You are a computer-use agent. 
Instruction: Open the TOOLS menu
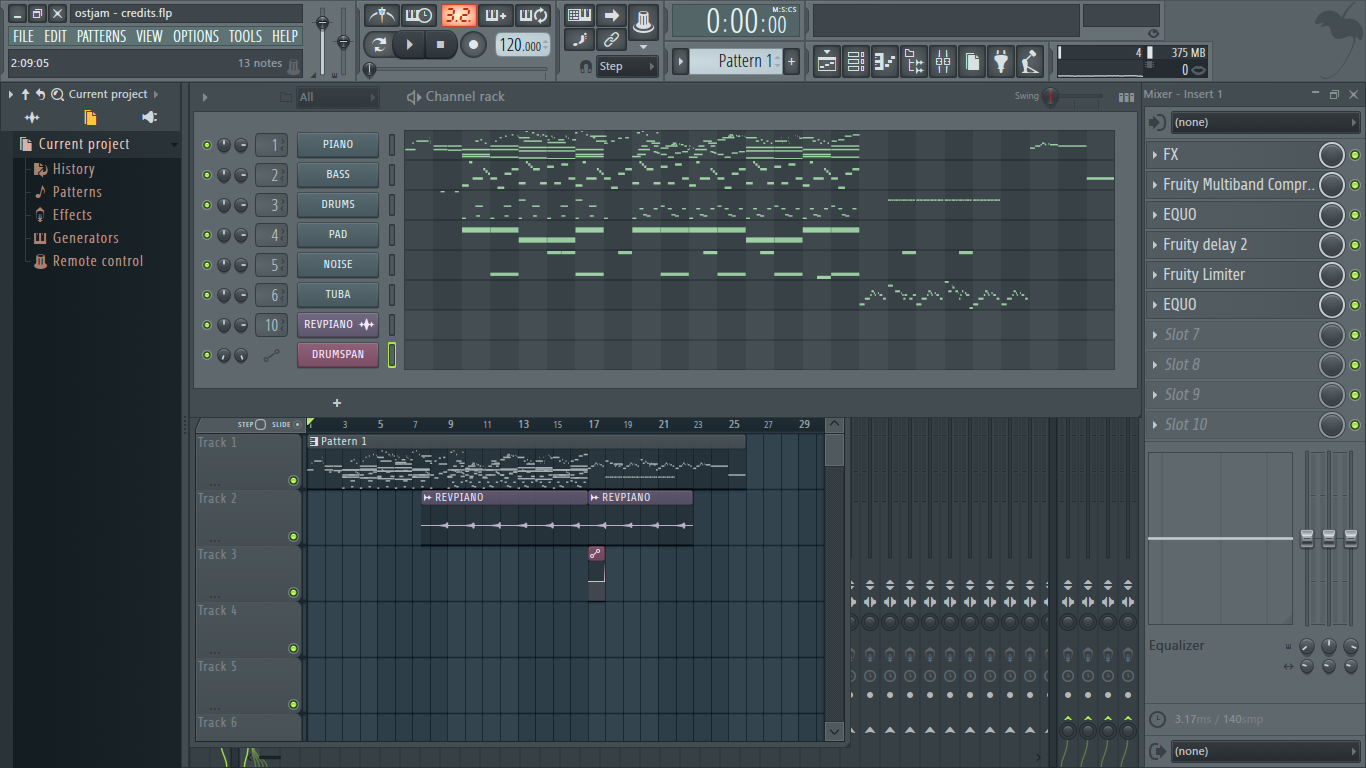coord(245,36)
